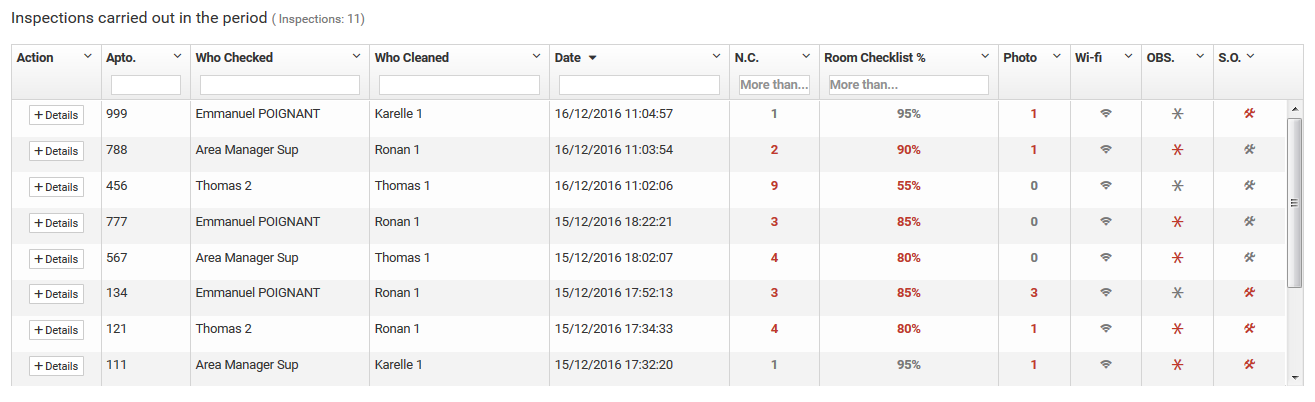
Task: Click the red OBS. asterisk for apartment 788
Action: [1177, 150]
